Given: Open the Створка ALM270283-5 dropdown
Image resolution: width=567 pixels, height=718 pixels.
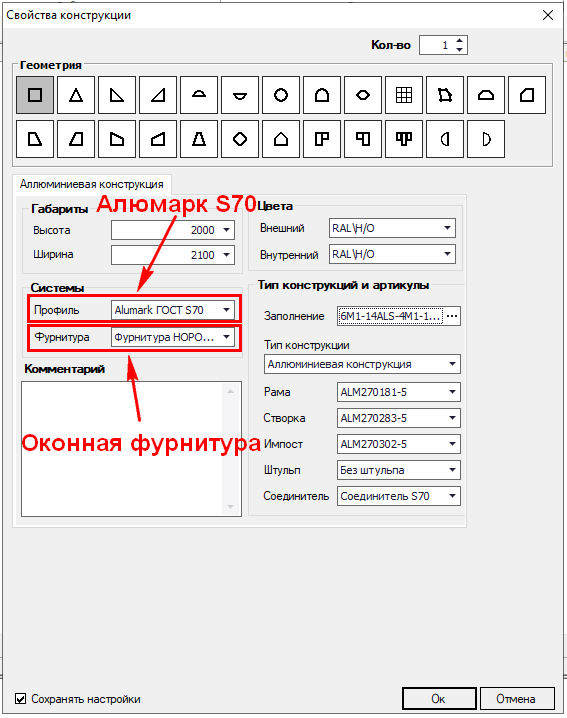Looking at the screenshot, I should (x=453, y=418).
